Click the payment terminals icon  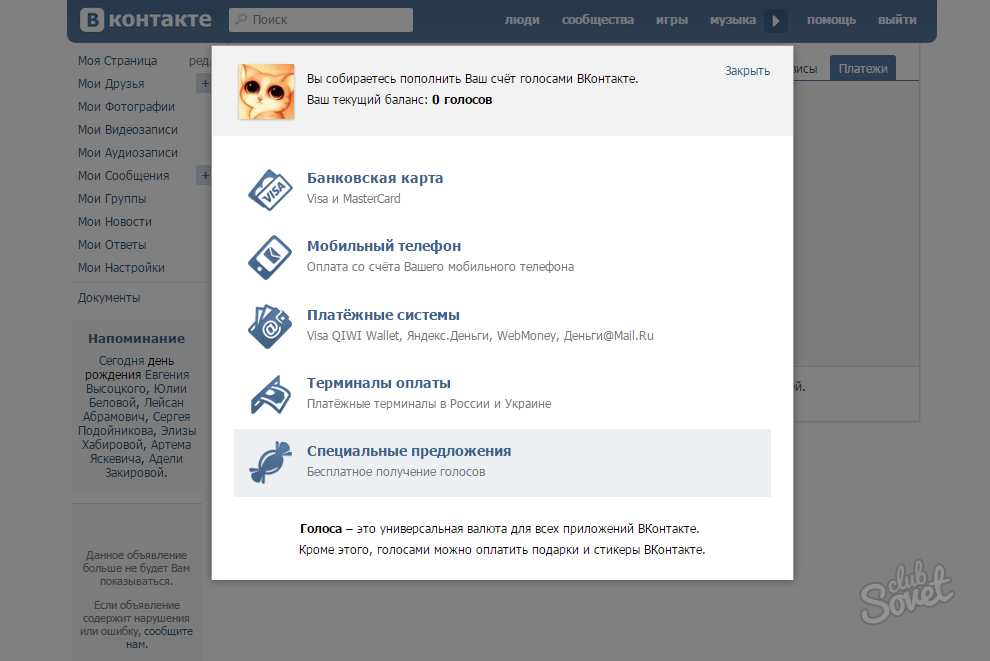pyautogui.click(x=270, y=395)
